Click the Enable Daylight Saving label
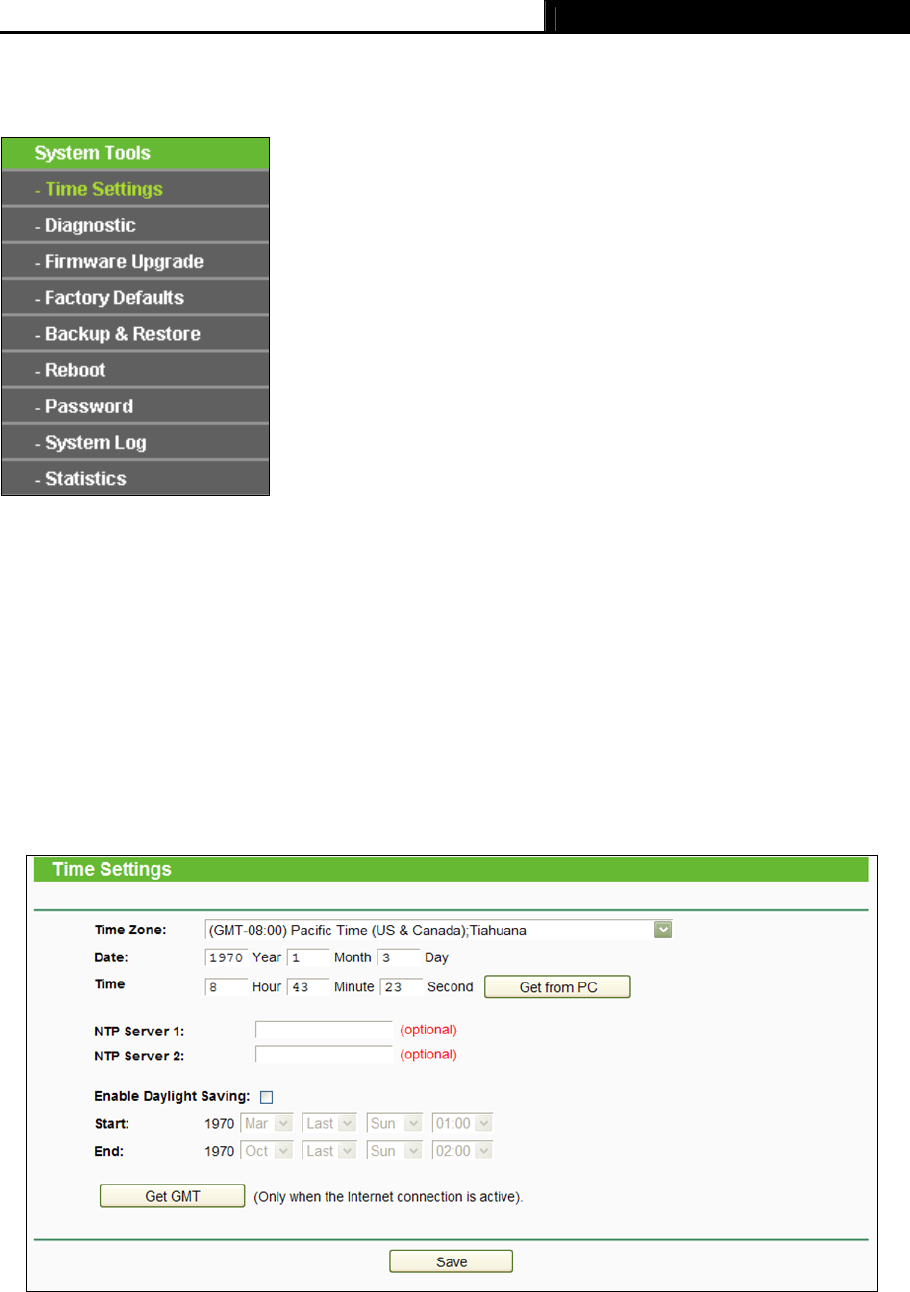 [x=172, y=1098]
